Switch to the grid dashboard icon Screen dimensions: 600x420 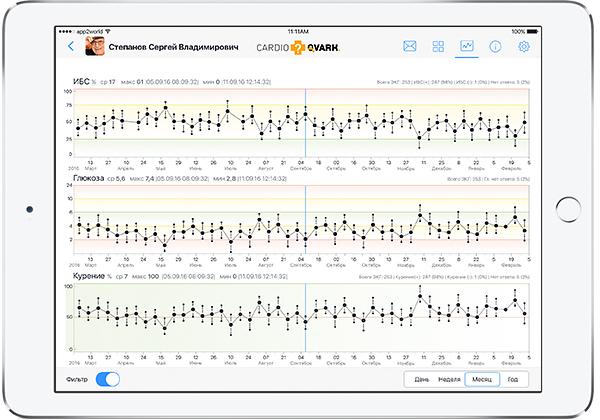click(x=438, y=46)
